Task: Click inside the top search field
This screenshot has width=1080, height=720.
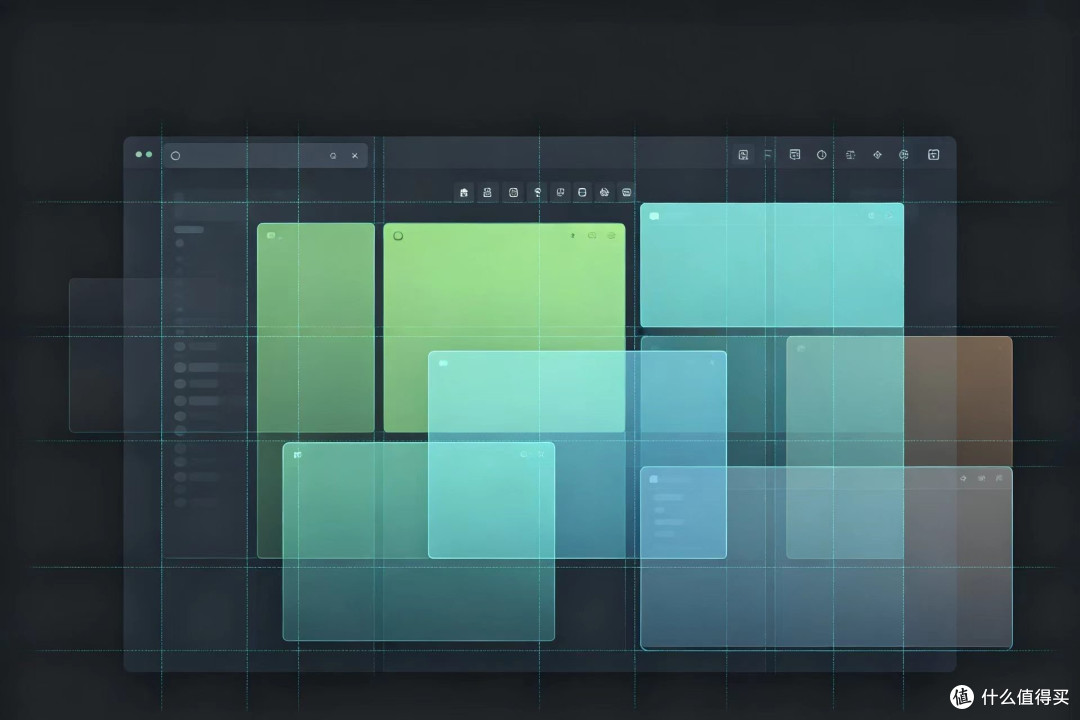Action: point(265,156)
